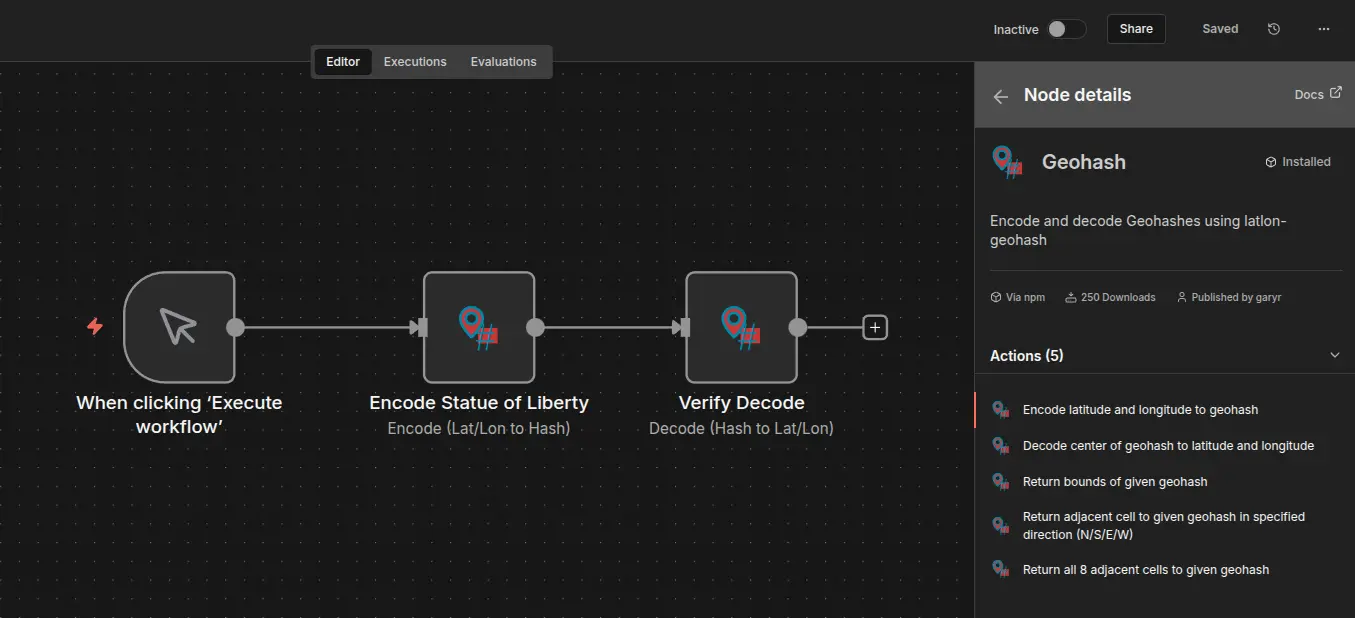Screen dimensions: 1355x618
Task: Click icon beside Encode latitude action
Action: coord(1000,409)
